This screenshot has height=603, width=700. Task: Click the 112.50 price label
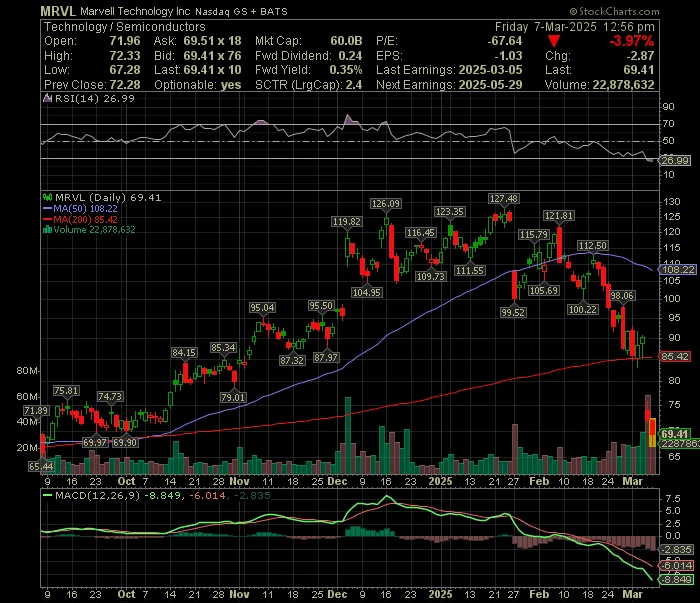coord(592,245)
